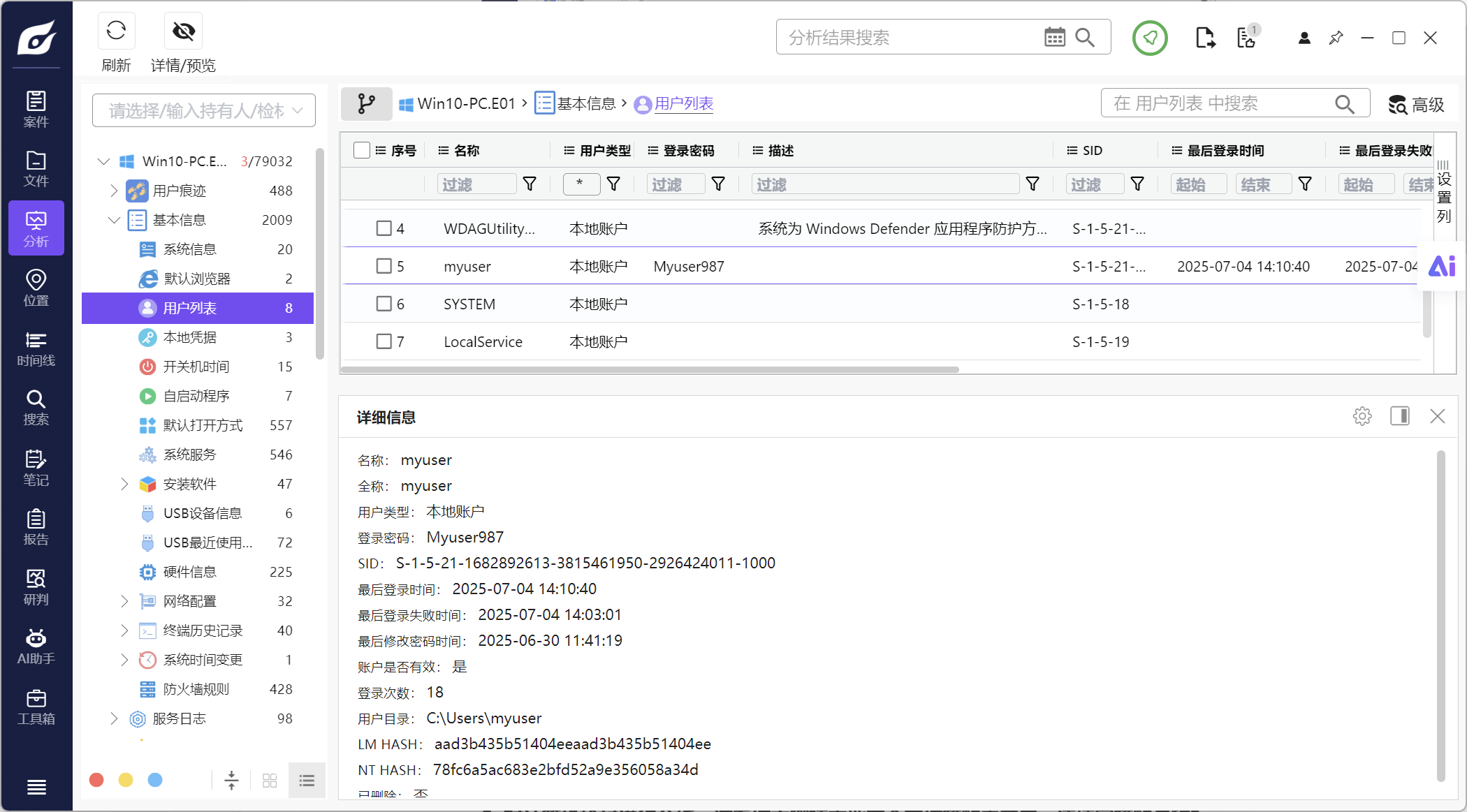
Task: Open the 工具箱 sidebar section
Action: pyautogui.click(x=36, y=707)
